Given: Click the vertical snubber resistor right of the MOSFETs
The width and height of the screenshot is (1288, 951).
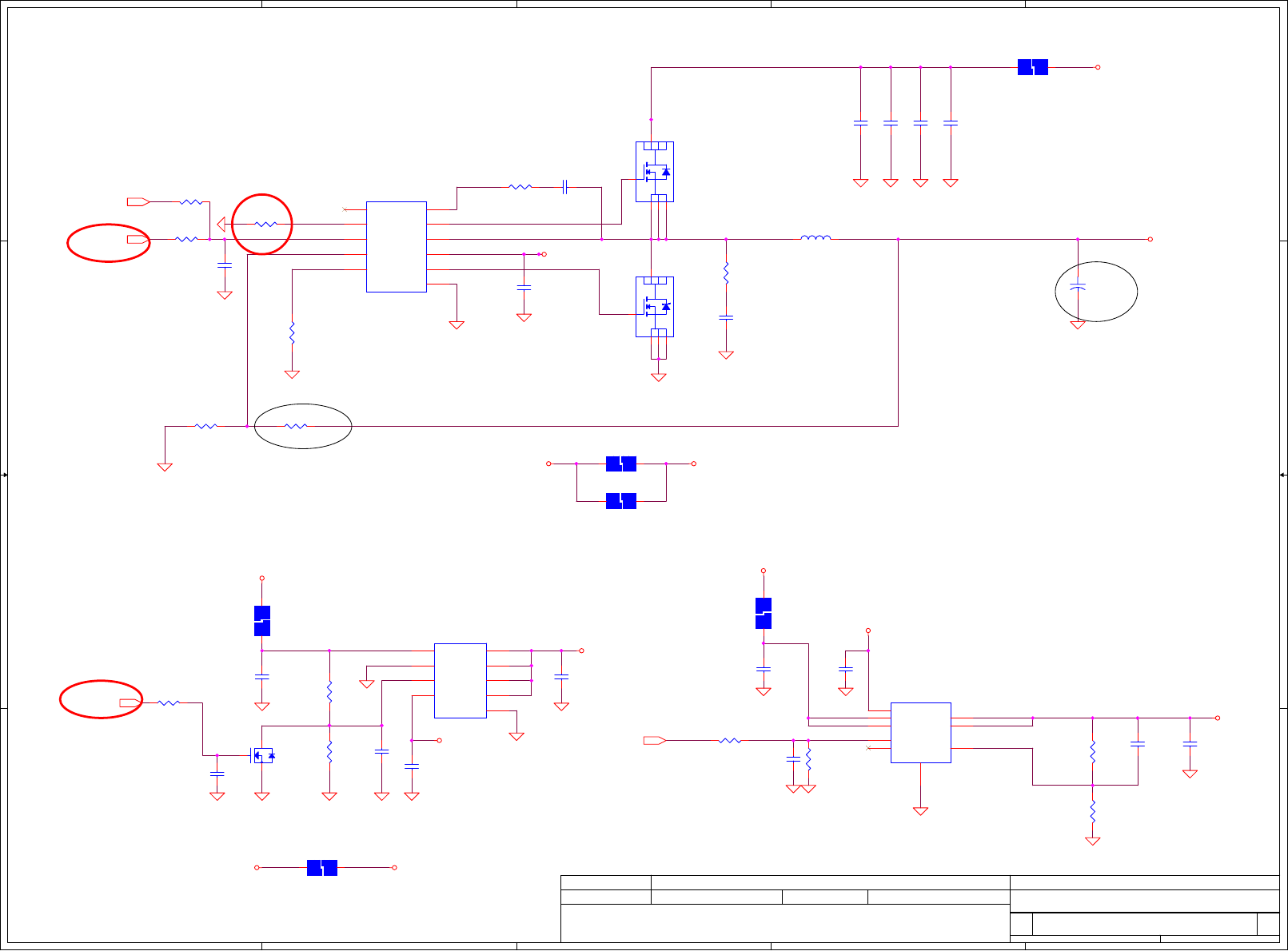Looking at the screenshot, I should tap(726, 273).
